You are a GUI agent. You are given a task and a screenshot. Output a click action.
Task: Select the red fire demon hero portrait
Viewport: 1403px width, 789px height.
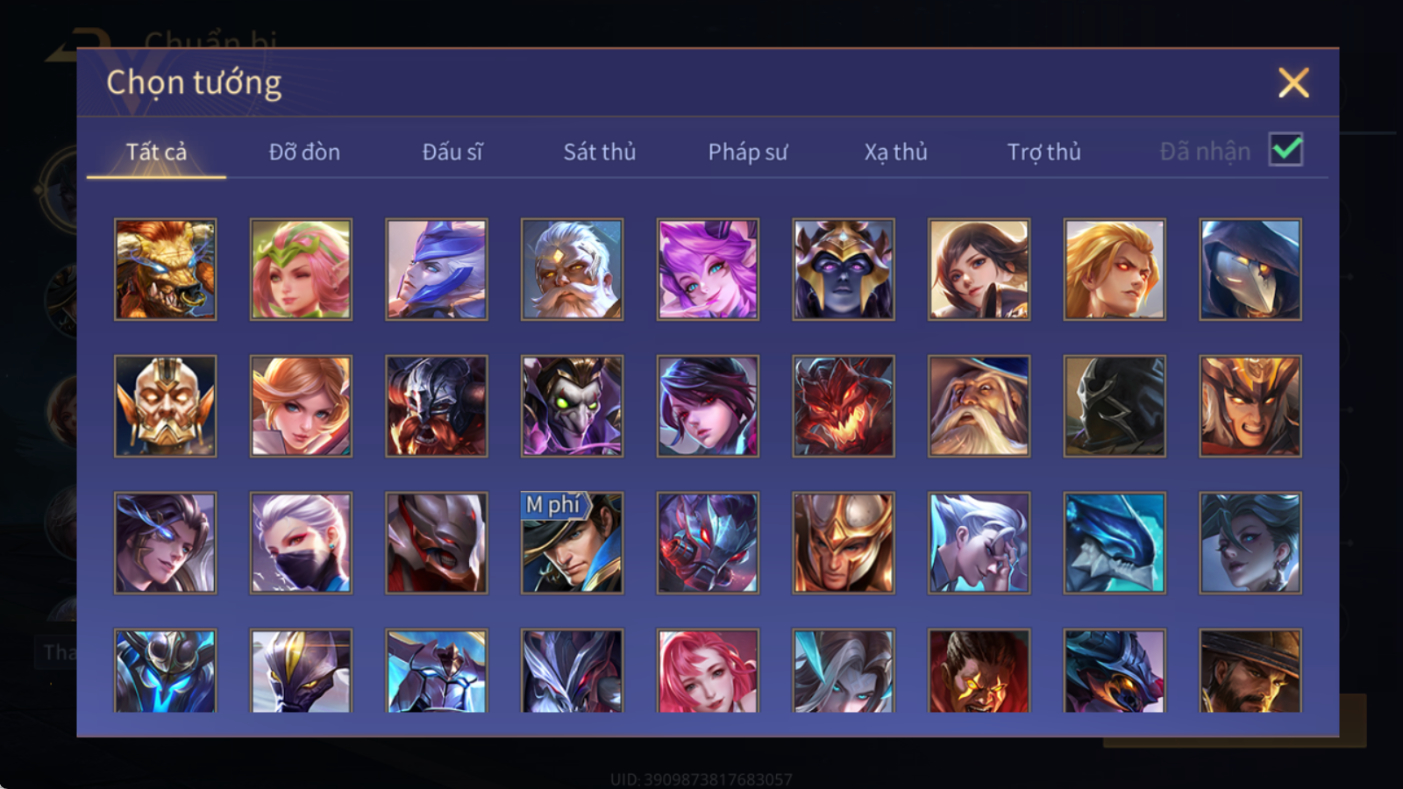pyautogui.click(x=844, y=407)
